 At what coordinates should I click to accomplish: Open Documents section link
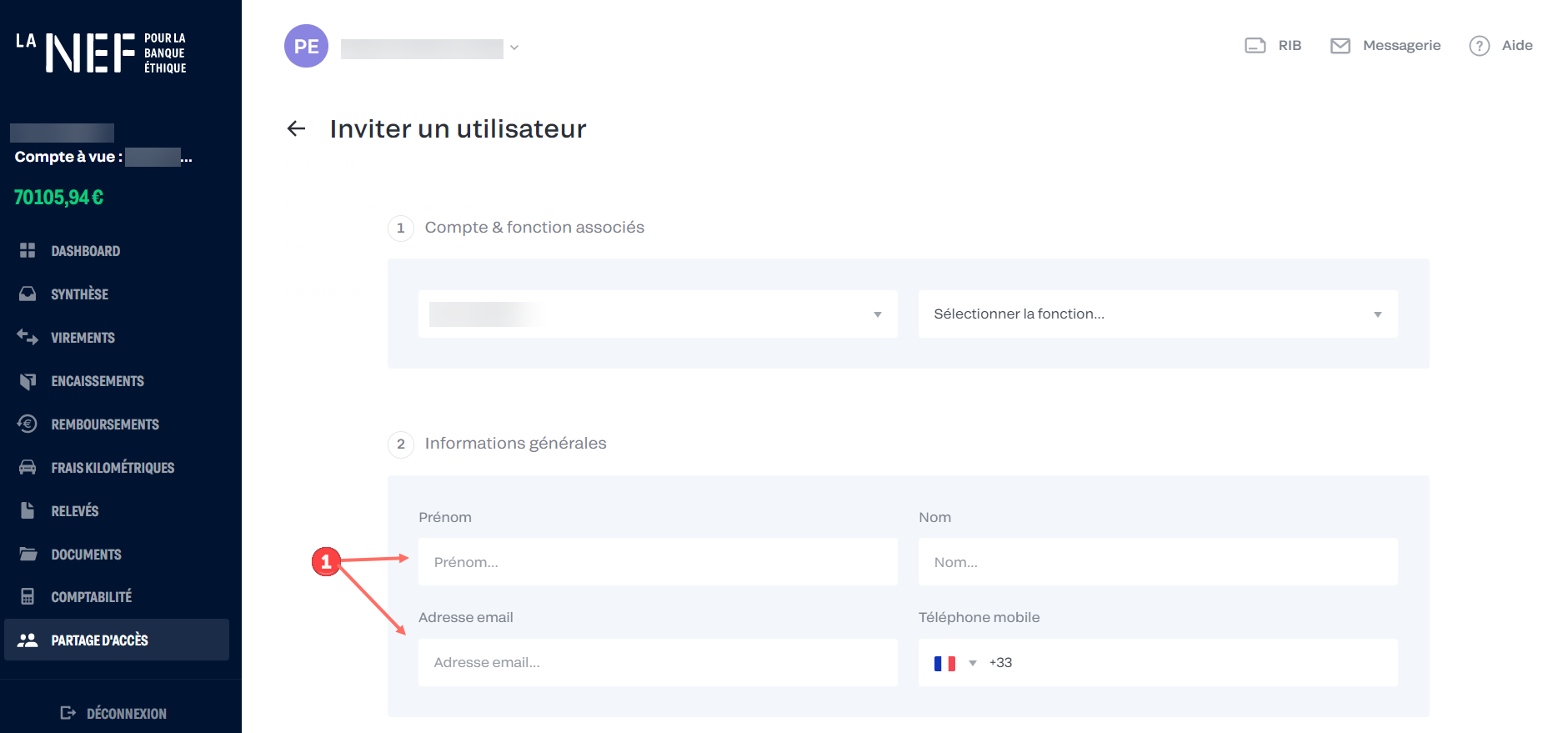tap(86, 555)
